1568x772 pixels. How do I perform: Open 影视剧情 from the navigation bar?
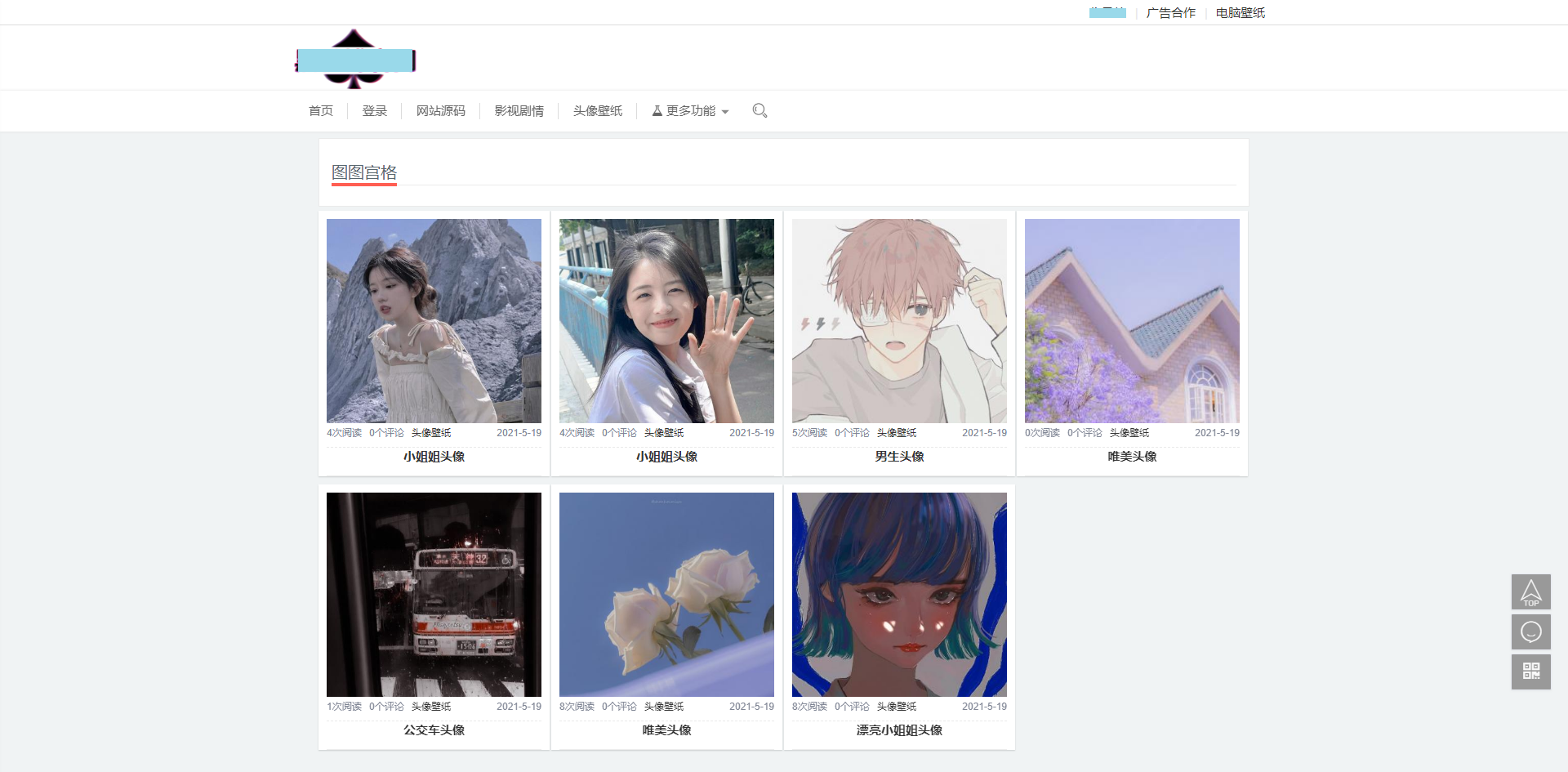tap(519, 110)
